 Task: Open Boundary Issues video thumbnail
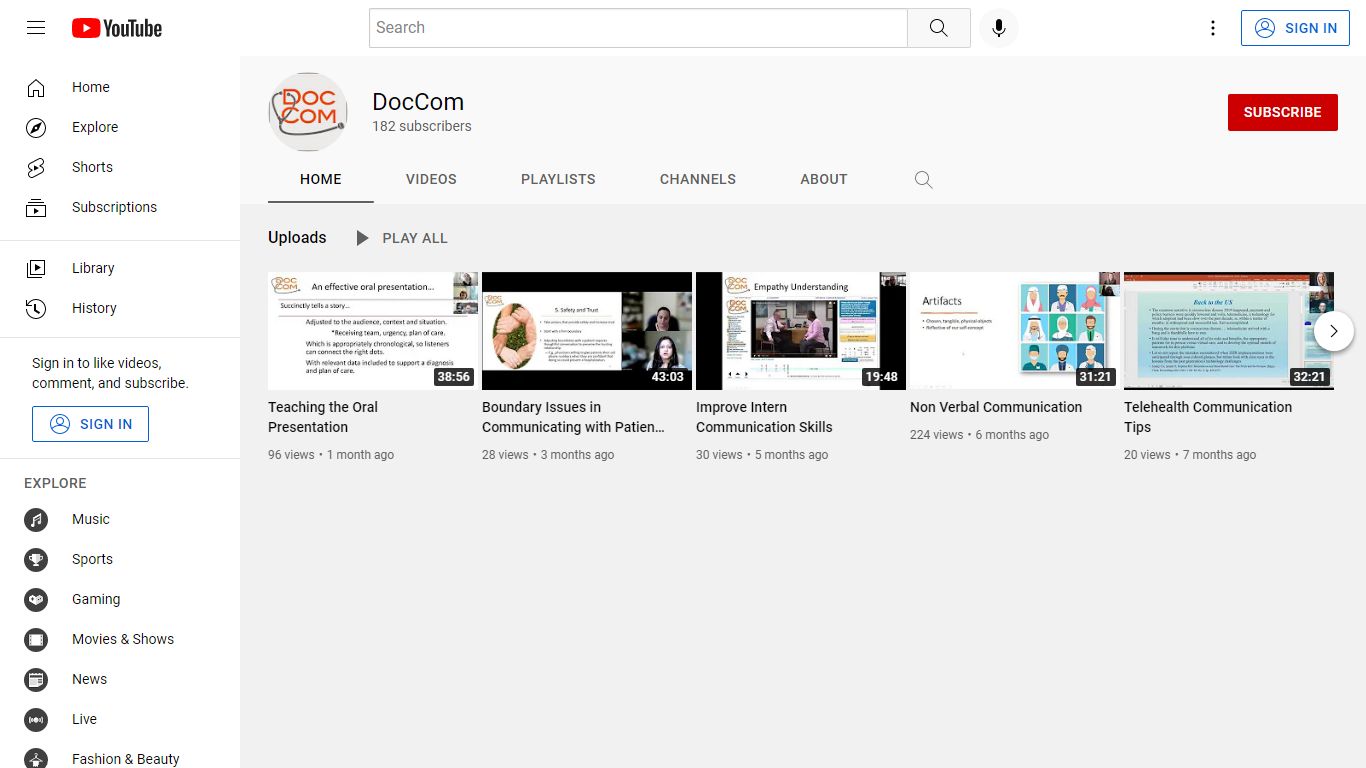pos(587,331)
